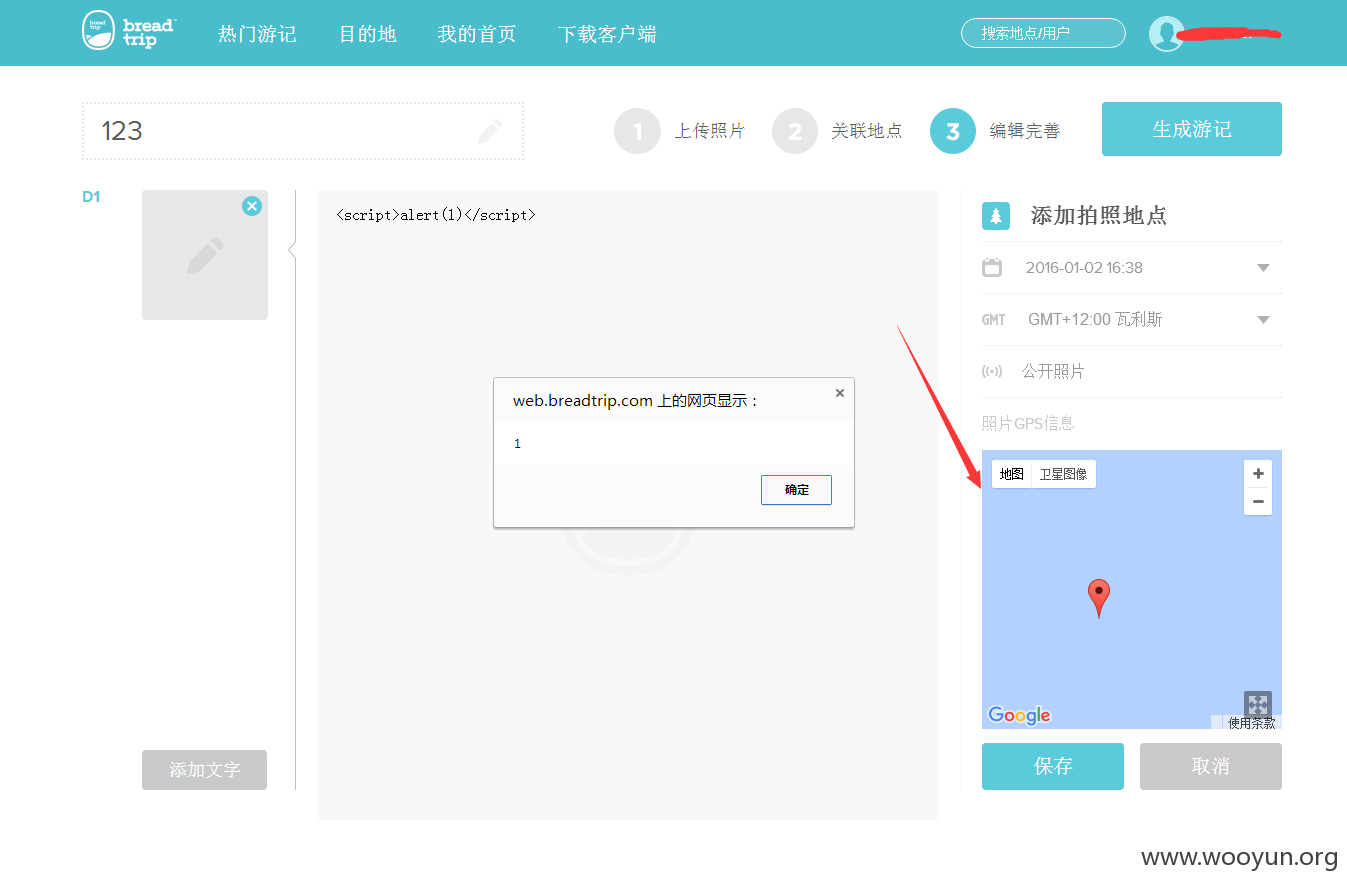Click the breadtrip logo
Screen dimensions: 1347x886
point(127,31)
